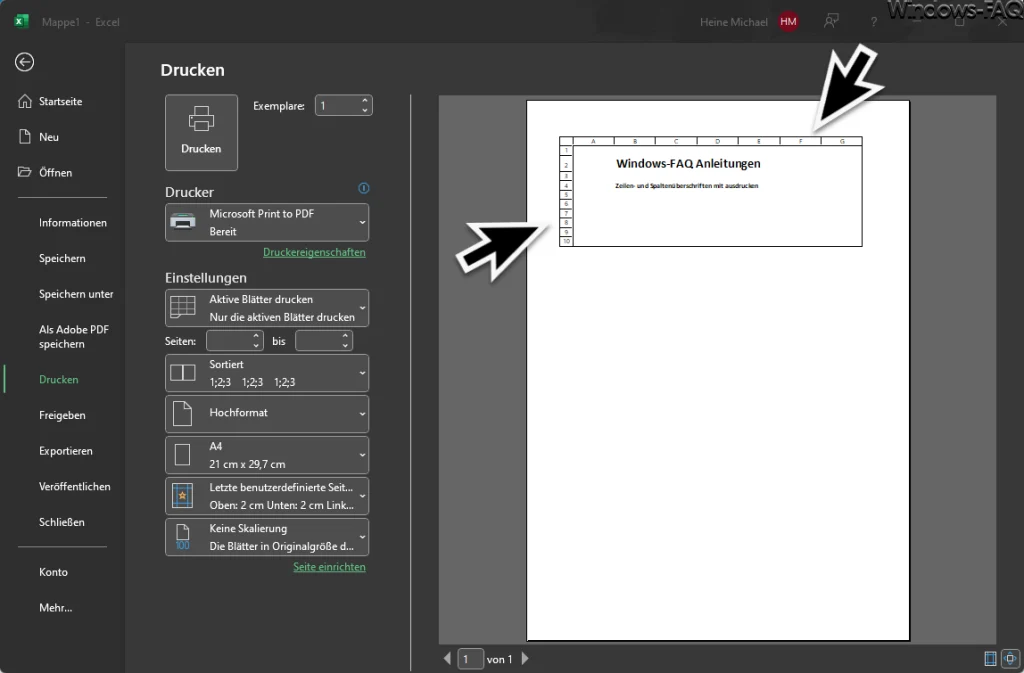Click the printer info icon next to Drucker
Screen dimensions: 1024x673
364,188
